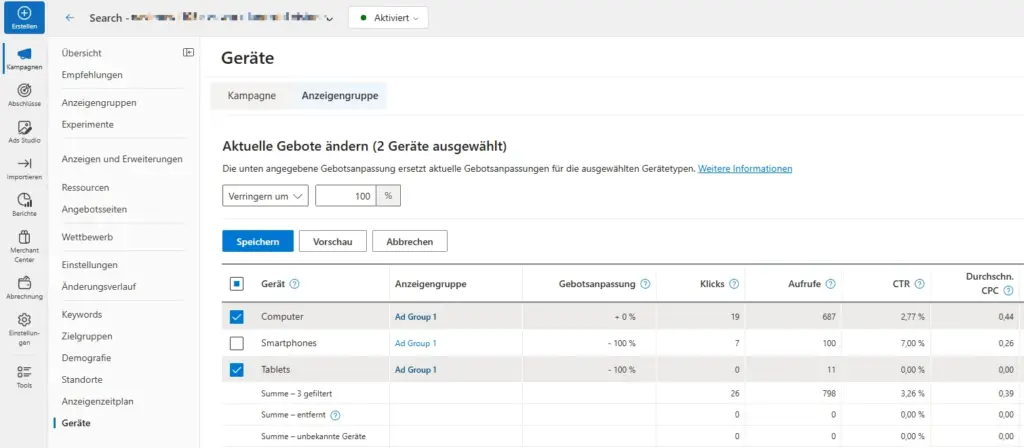Open Empfehlungen in the side menu

click(x=92, y=74)
